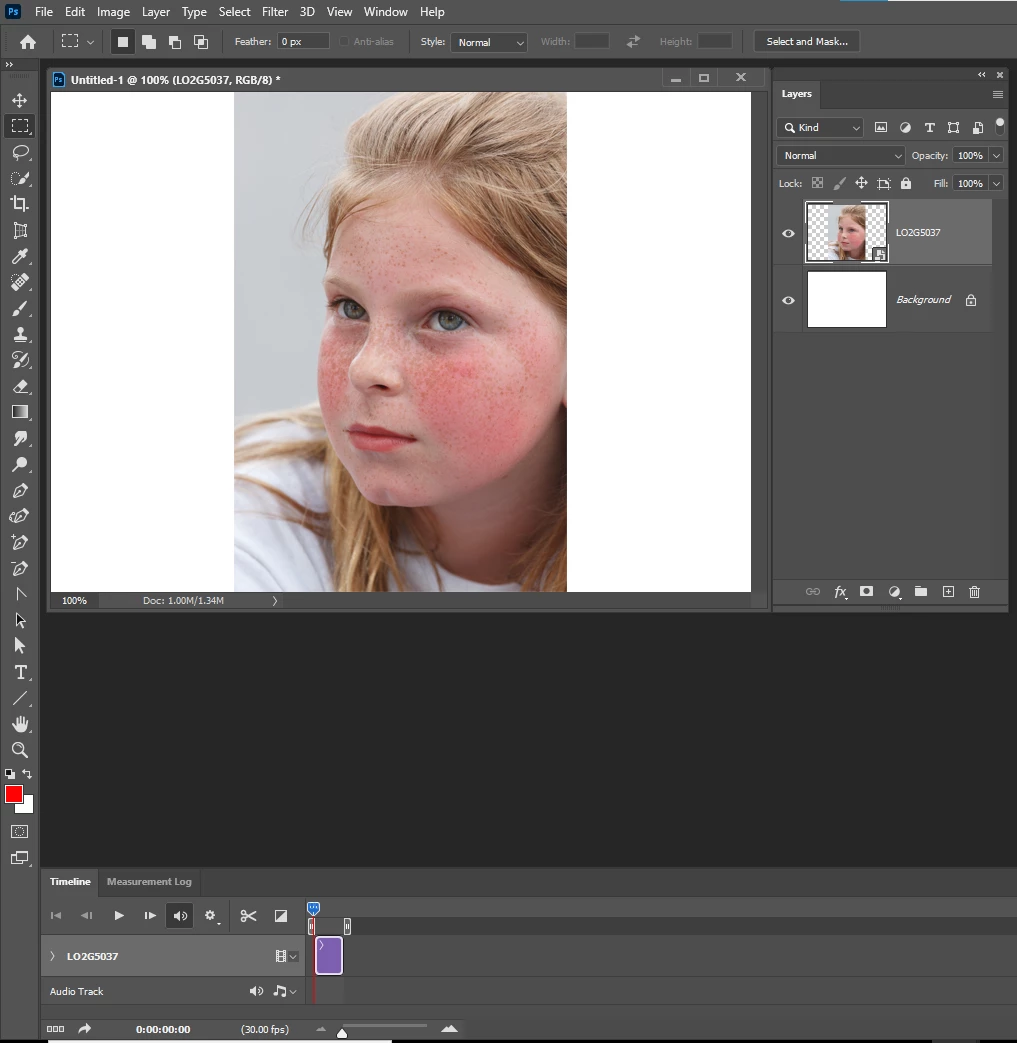This screenshot has height=1043, width=1017.
Task: Click the white background color swatch
Action: point(27,808)
